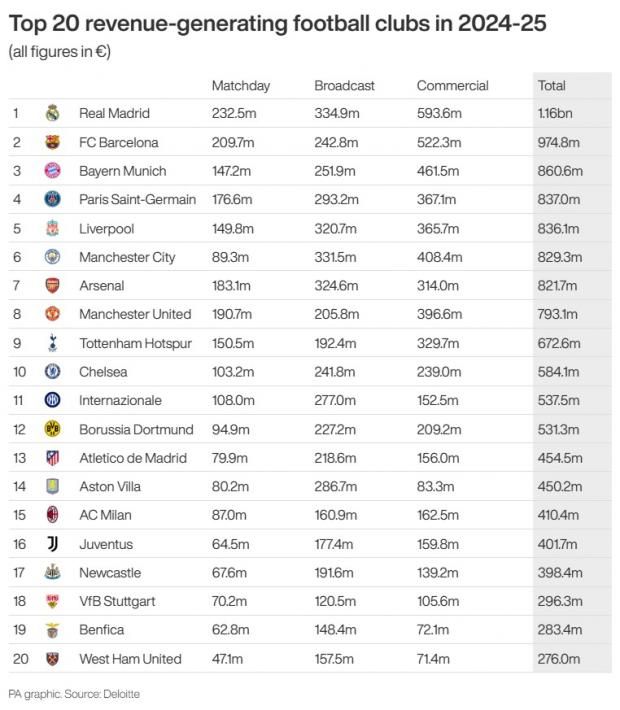Select the Bayern Munich logo
This screenshot has height=710, width=620.
pos(53,171)
